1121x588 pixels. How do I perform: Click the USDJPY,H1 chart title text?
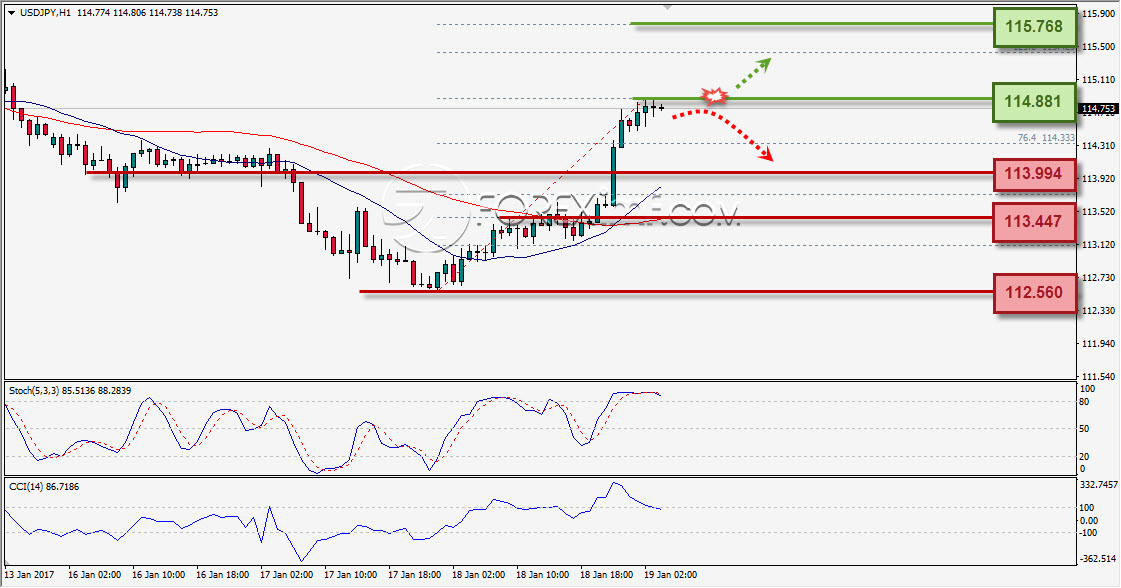(x=45, y=13)
